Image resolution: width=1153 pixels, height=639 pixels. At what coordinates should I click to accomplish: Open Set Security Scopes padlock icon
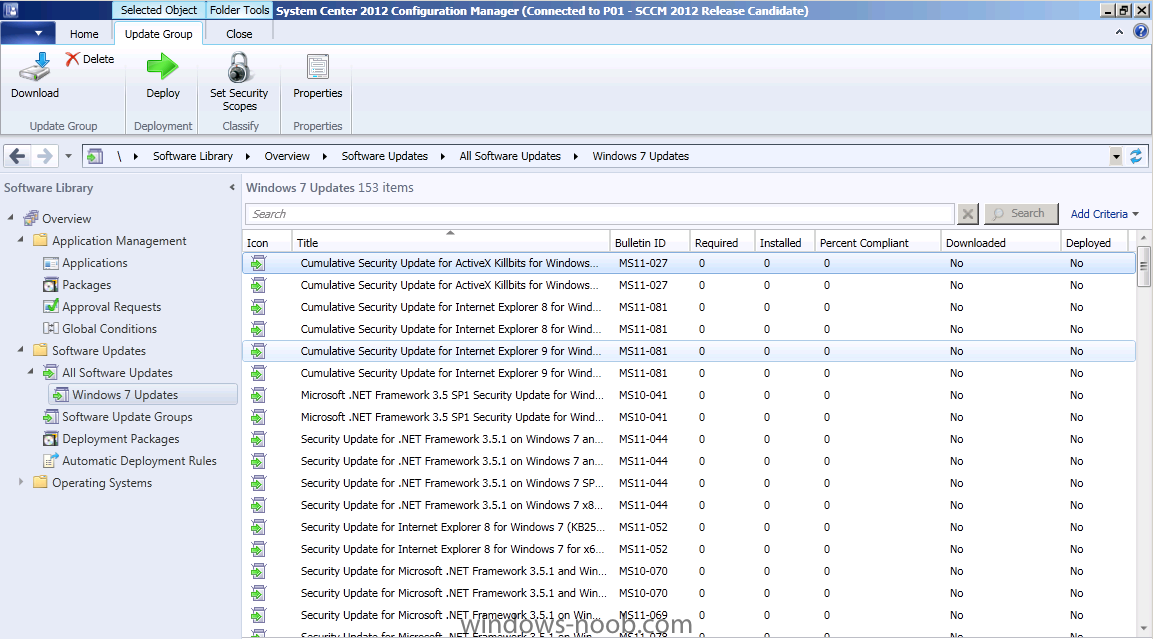tap(238, 67)
